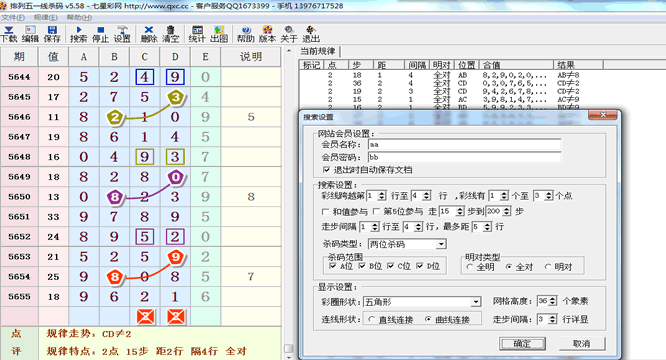The height and width of the screenshot is (360, 666).
Task: Start search with the 搜索 play icon
Action: tap(79, 34)
